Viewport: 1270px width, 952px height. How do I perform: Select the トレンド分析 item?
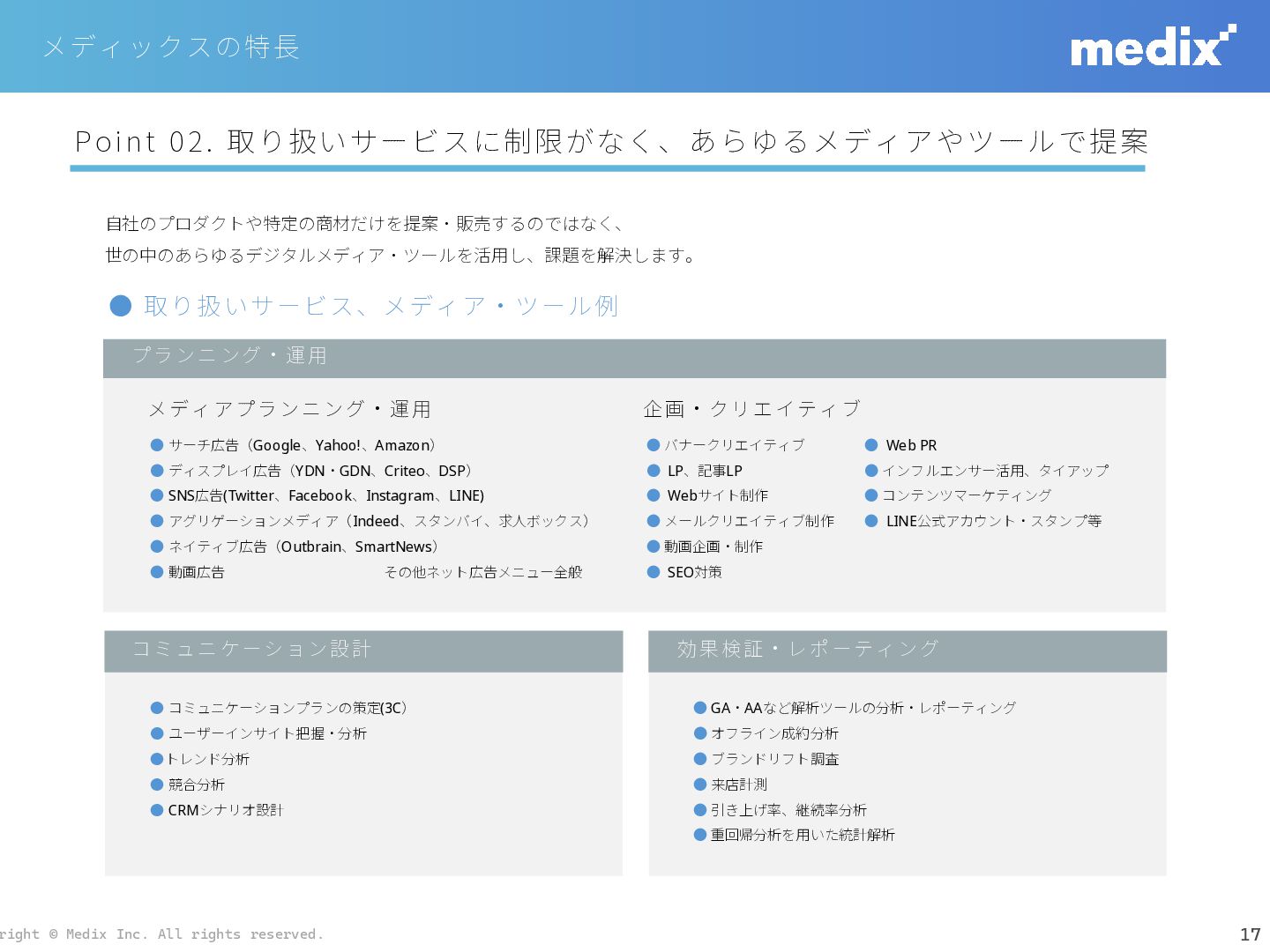pyautogui.click(x=200, y=759)
